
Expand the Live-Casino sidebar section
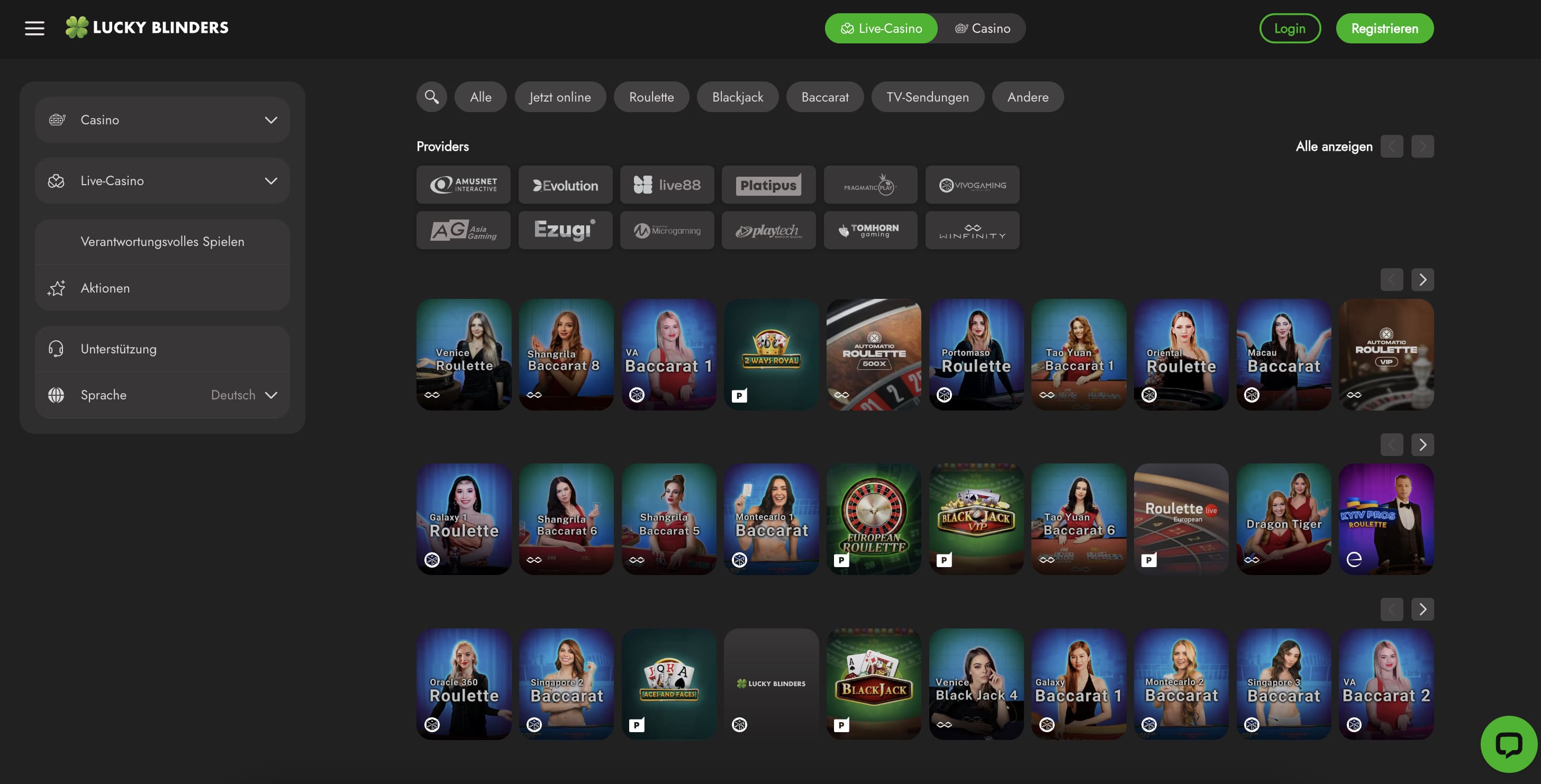pos(162,180)
